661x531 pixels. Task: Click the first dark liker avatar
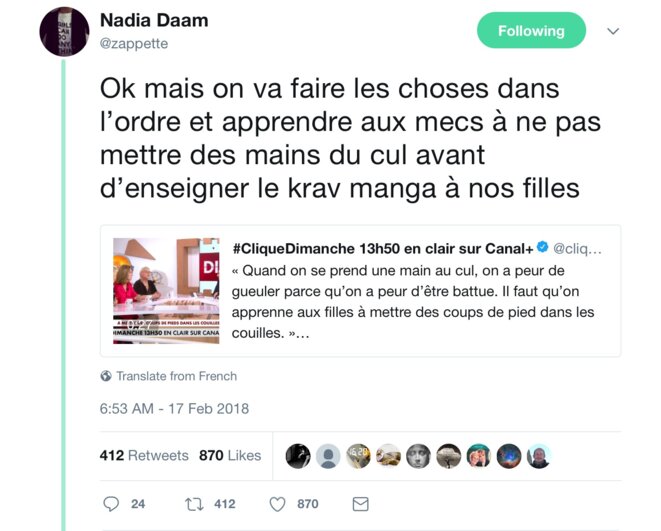pos(298,456)
